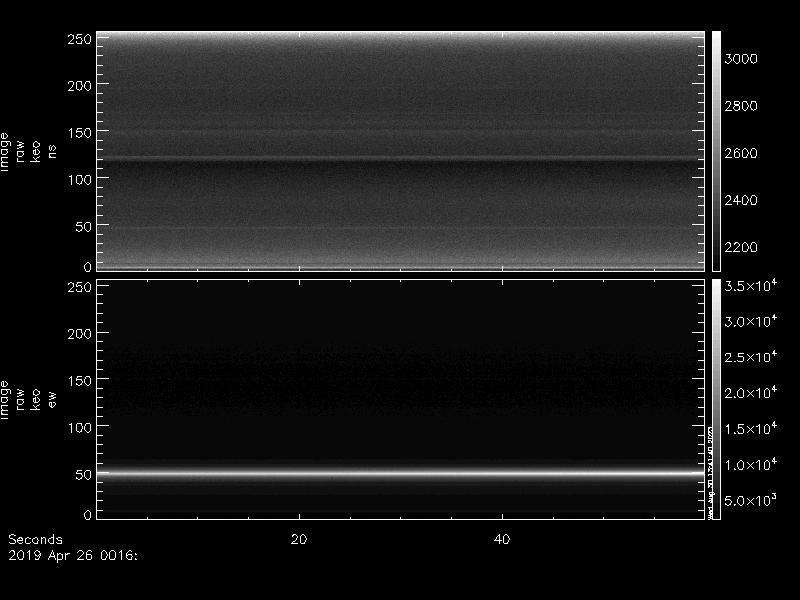This screenshot has height=600, width=800.
Task: Select the 1.0×10⁴ colorbar label
Action: click(x=751, y=464)
